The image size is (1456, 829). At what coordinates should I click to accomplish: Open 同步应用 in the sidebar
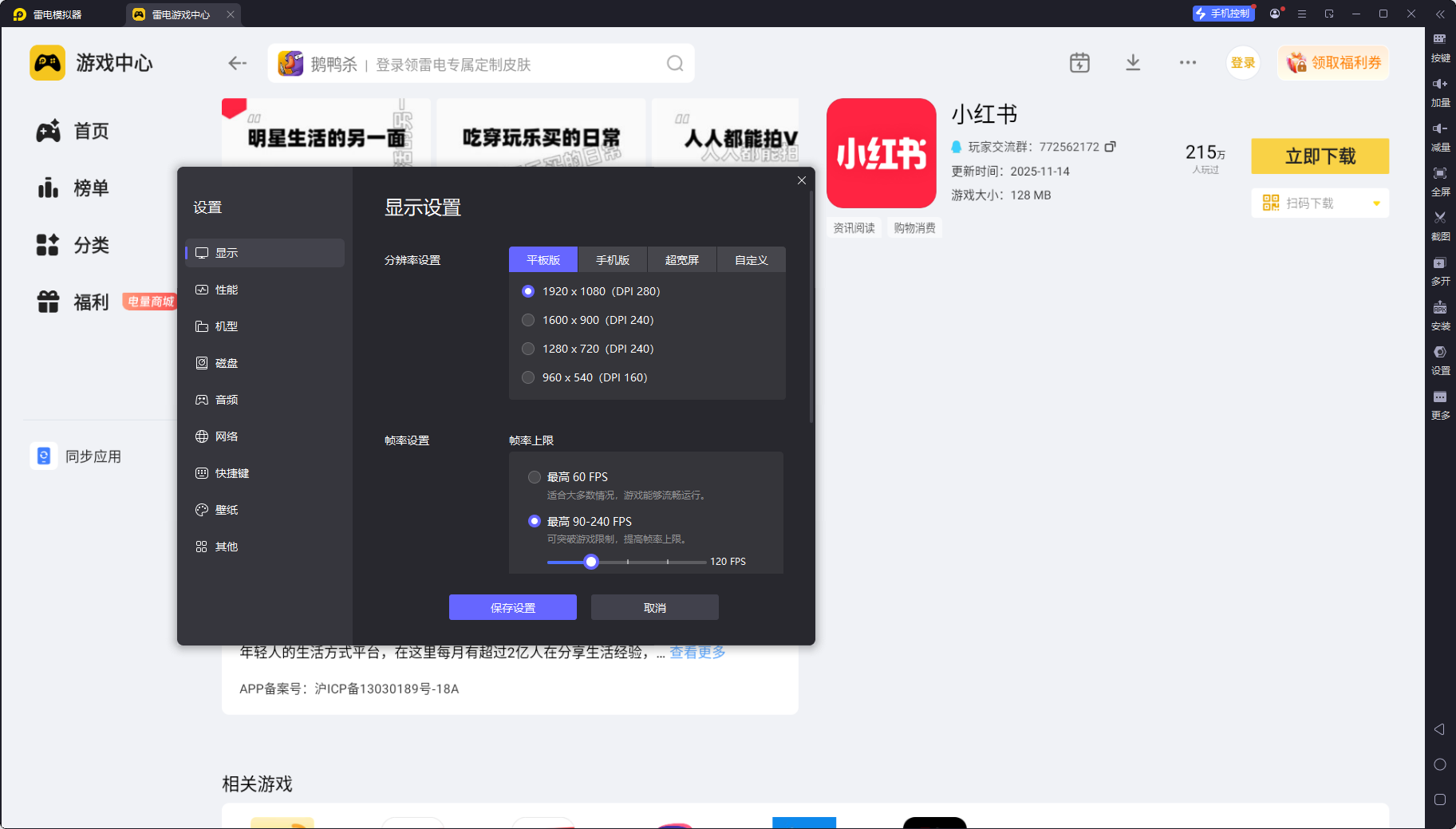(77, 456)
